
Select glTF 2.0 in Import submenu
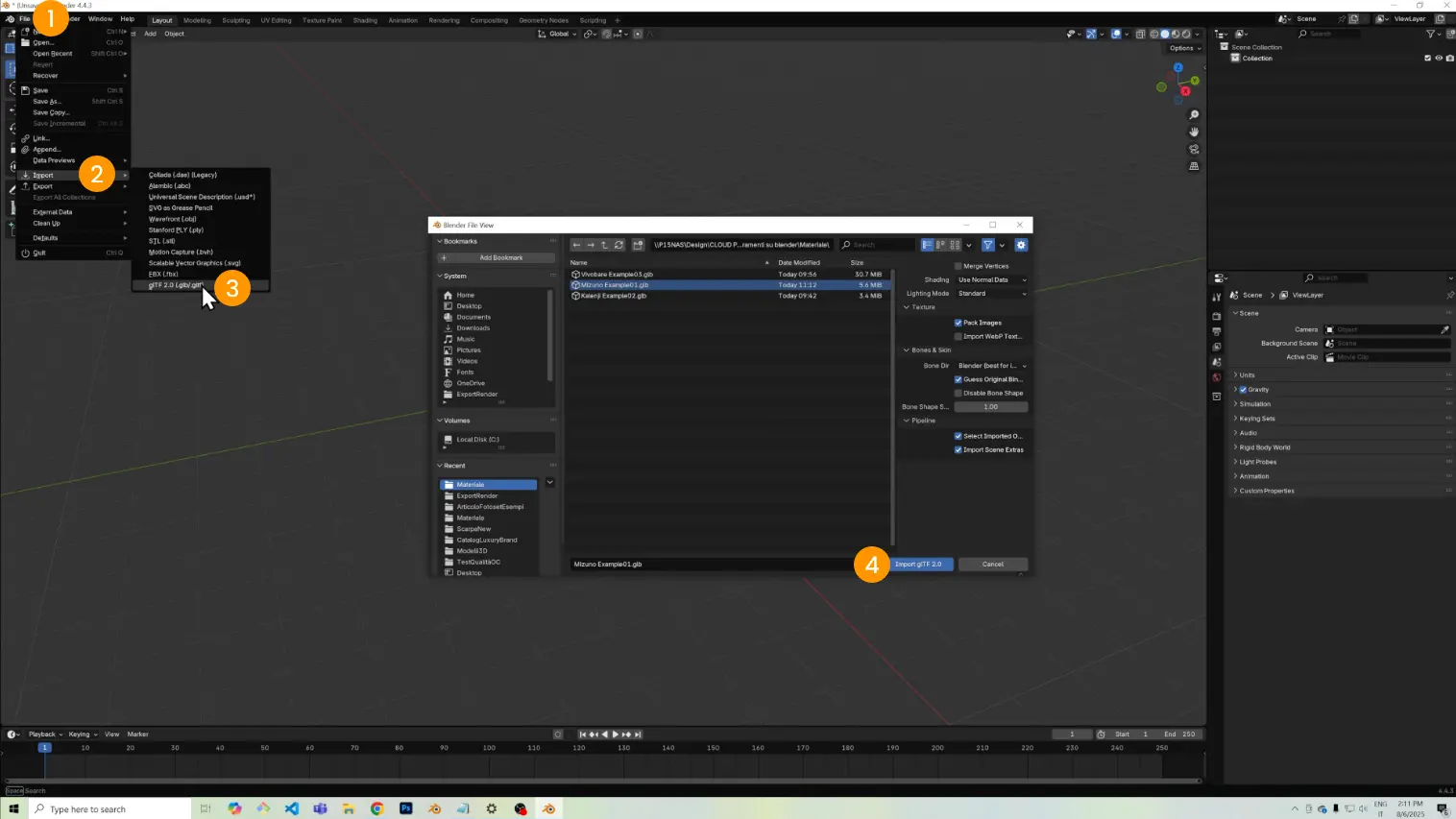[176, 285]
